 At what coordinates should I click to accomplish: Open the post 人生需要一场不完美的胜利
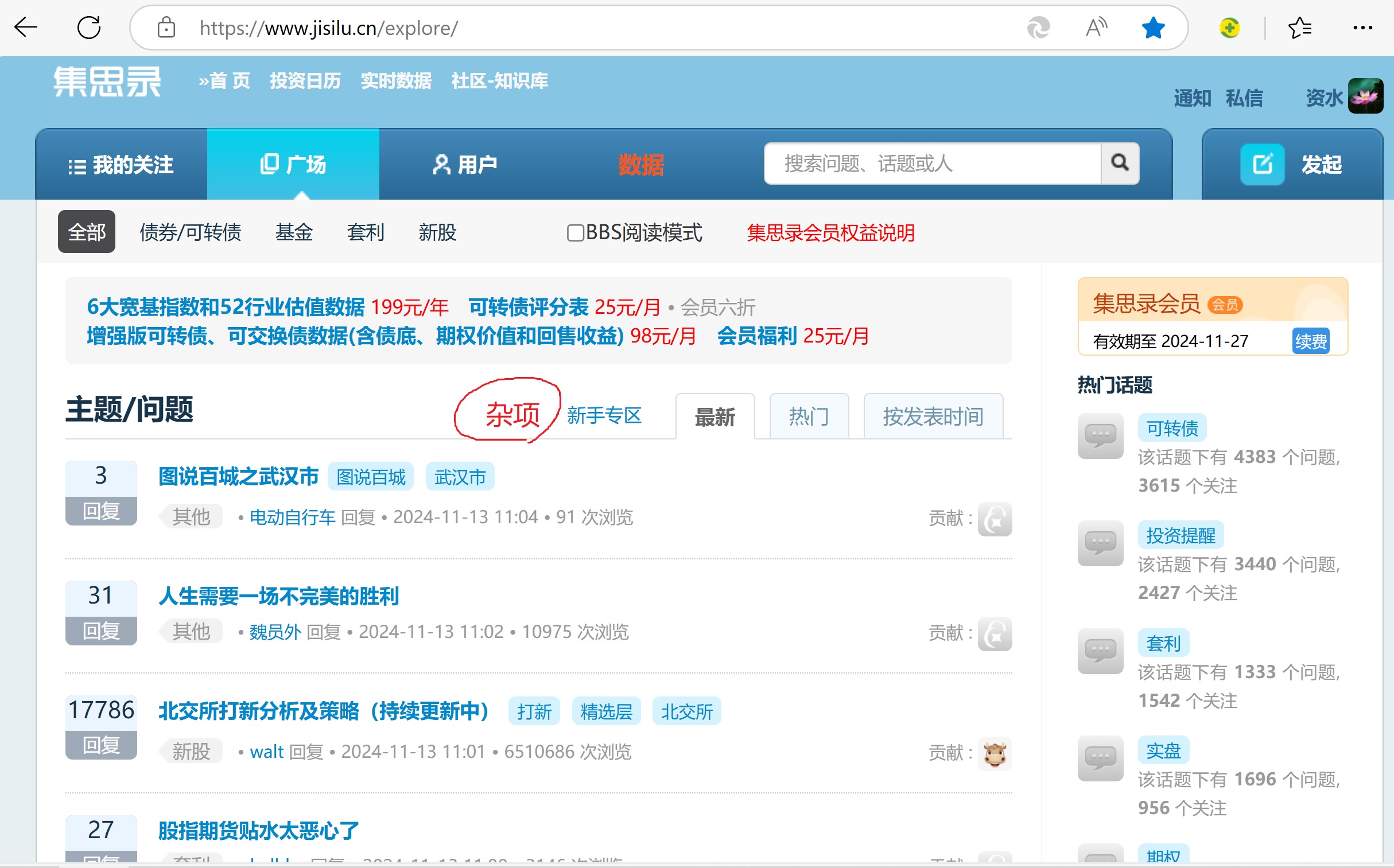(x=278, y=597)
